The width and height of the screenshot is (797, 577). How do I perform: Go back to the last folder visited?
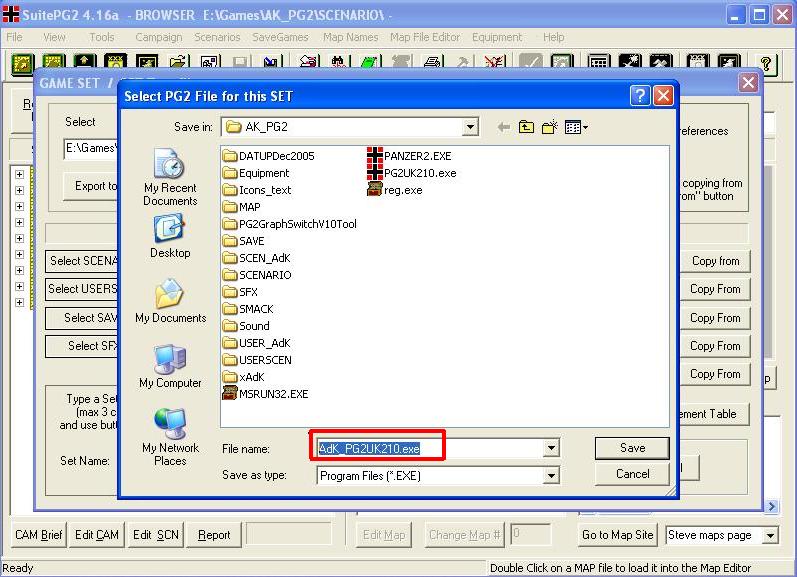pos(503,127)
